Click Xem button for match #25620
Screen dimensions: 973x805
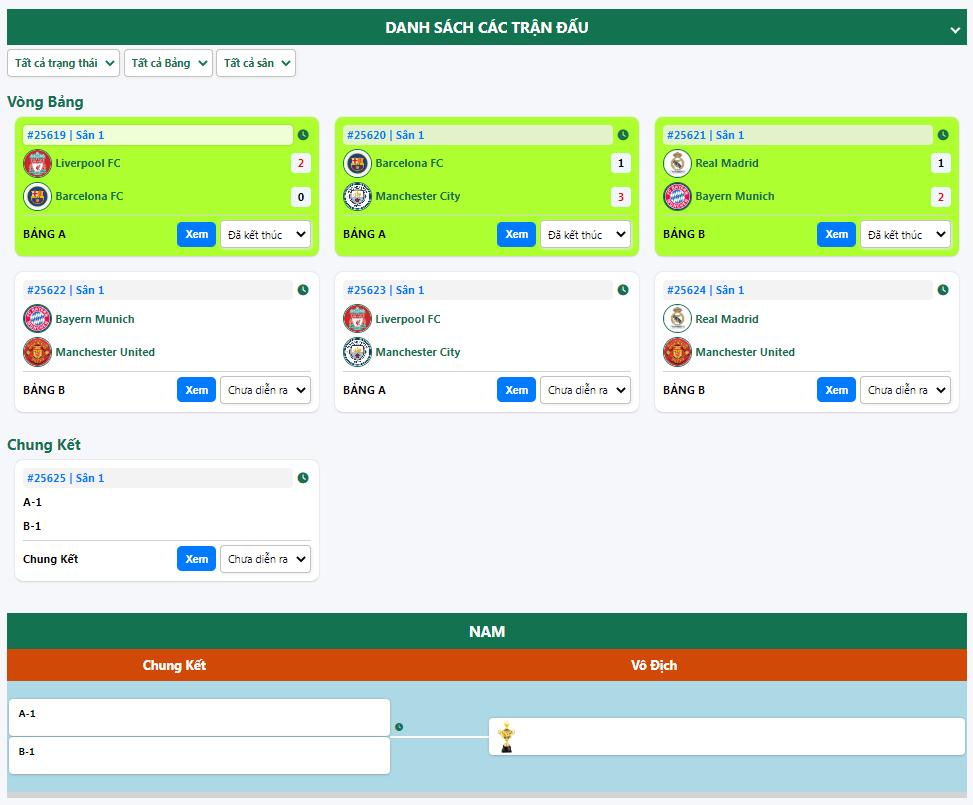(516, 234)
